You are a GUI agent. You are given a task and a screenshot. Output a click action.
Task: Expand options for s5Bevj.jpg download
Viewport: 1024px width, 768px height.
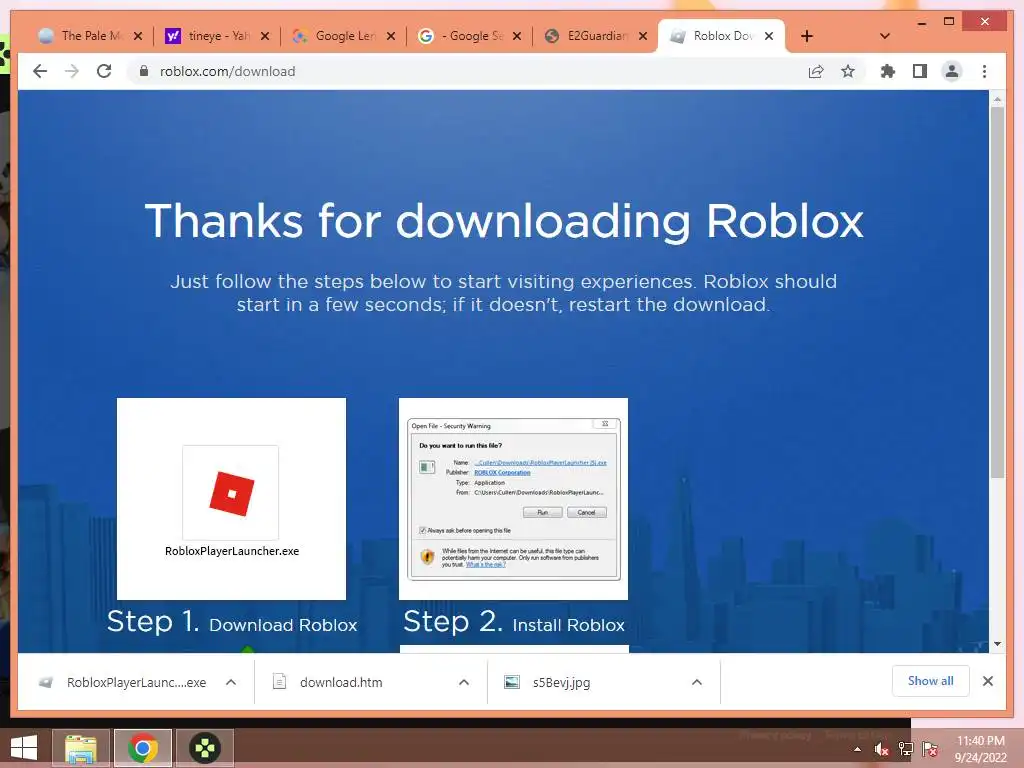697,682
